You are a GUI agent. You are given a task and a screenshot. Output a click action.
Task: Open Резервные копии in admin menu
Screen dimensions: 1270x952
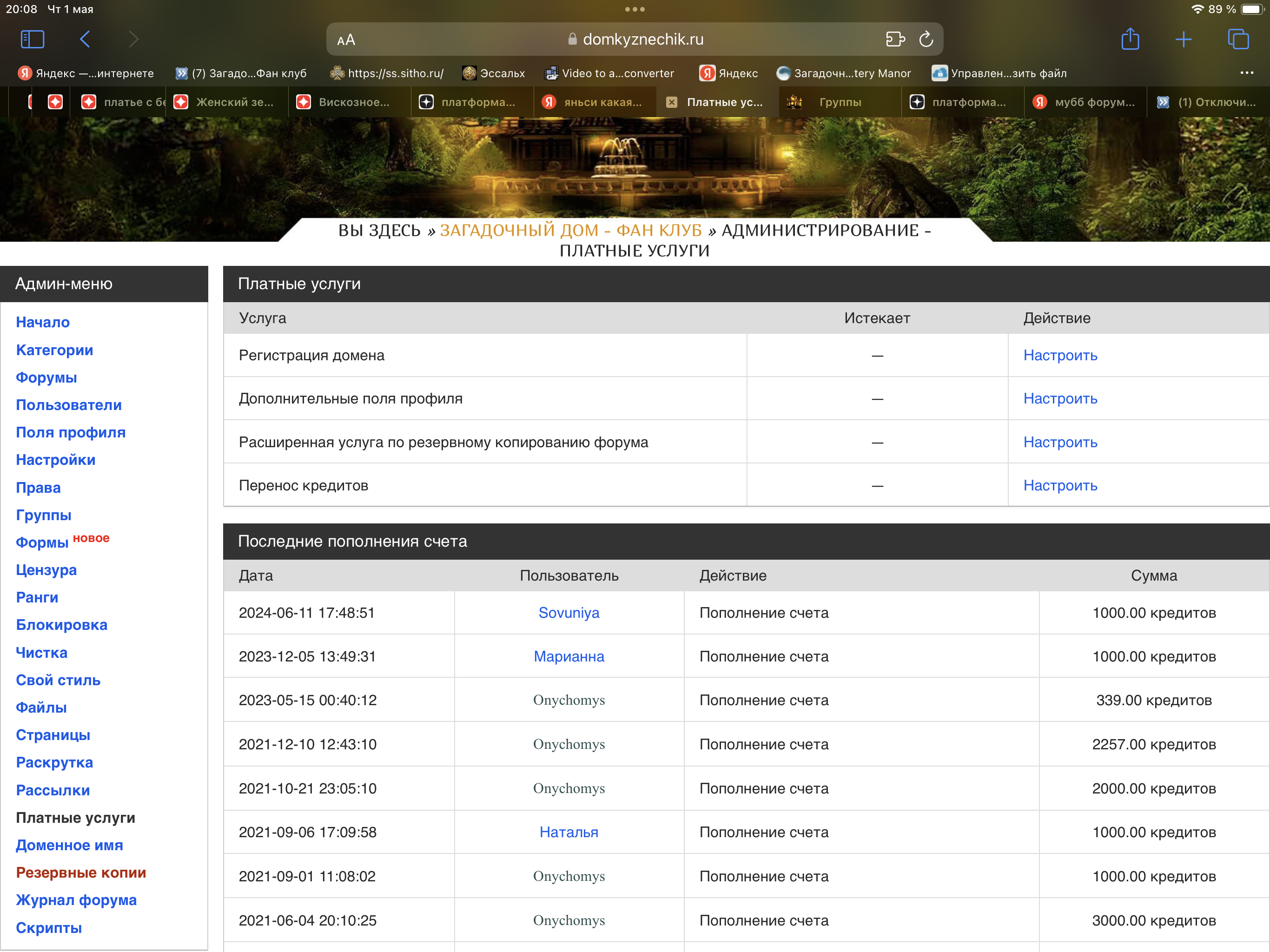point(81,872)
